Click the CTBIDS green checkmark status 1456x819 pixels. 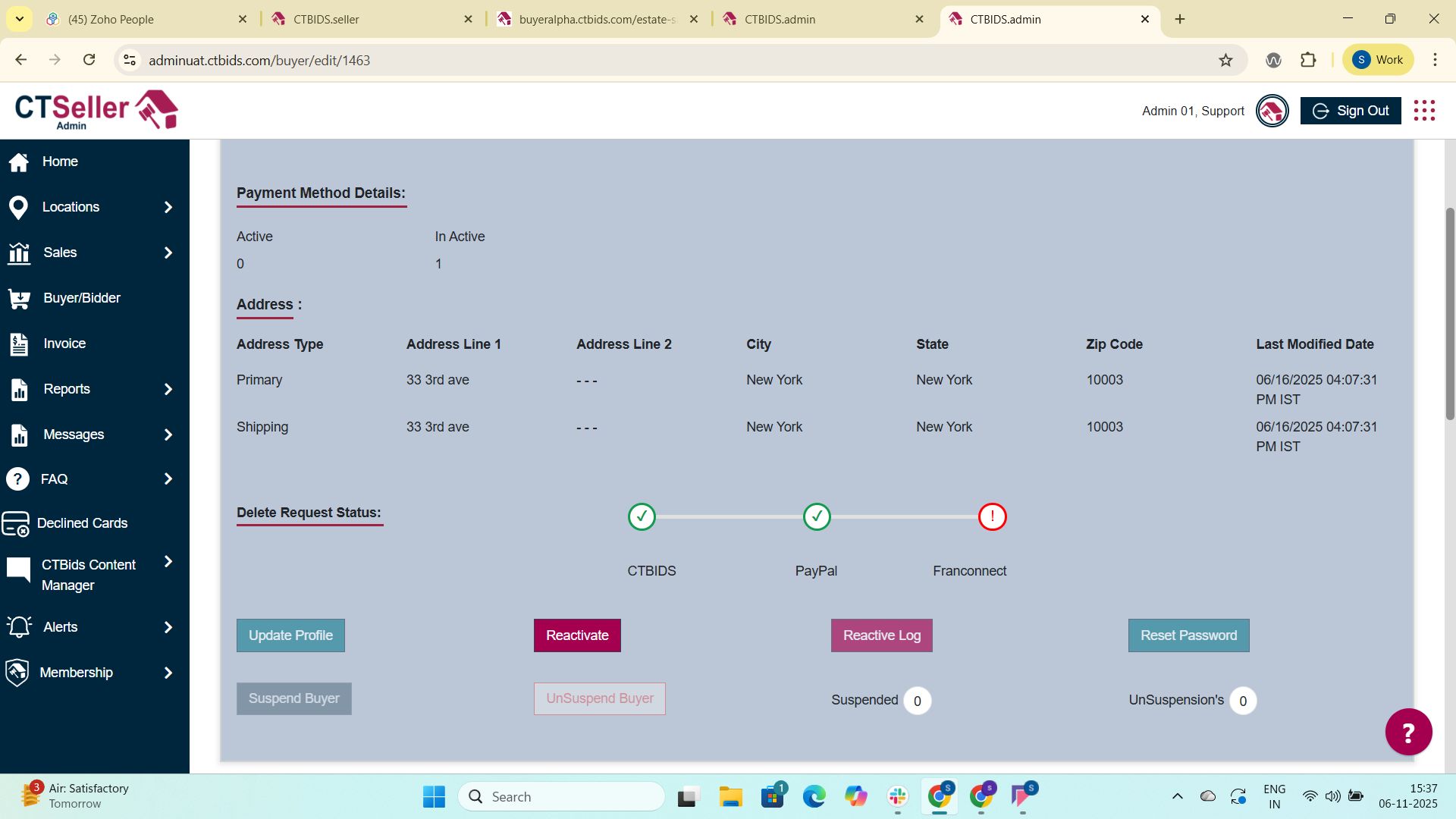(x=642, y=517)
